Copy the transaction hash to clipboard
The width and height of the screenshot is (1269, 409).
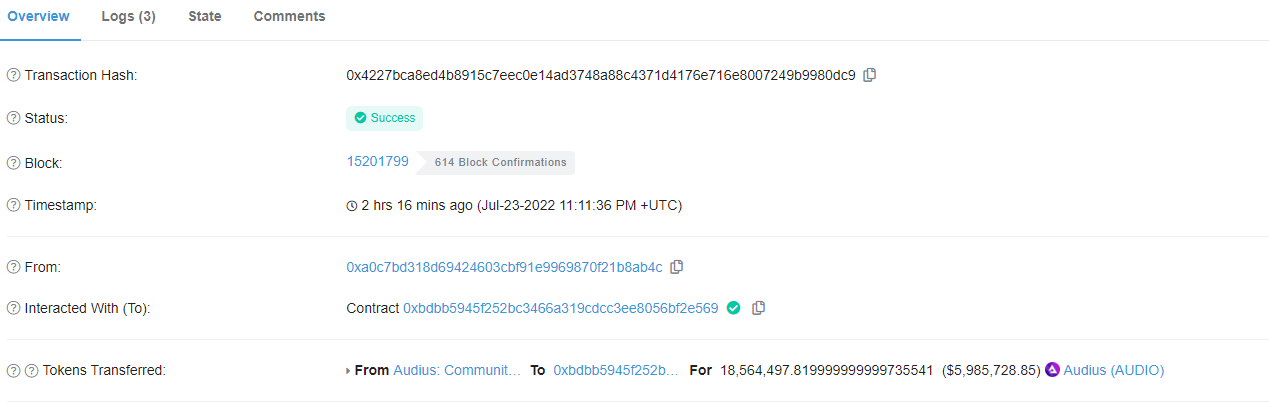(x=870, y=75)
